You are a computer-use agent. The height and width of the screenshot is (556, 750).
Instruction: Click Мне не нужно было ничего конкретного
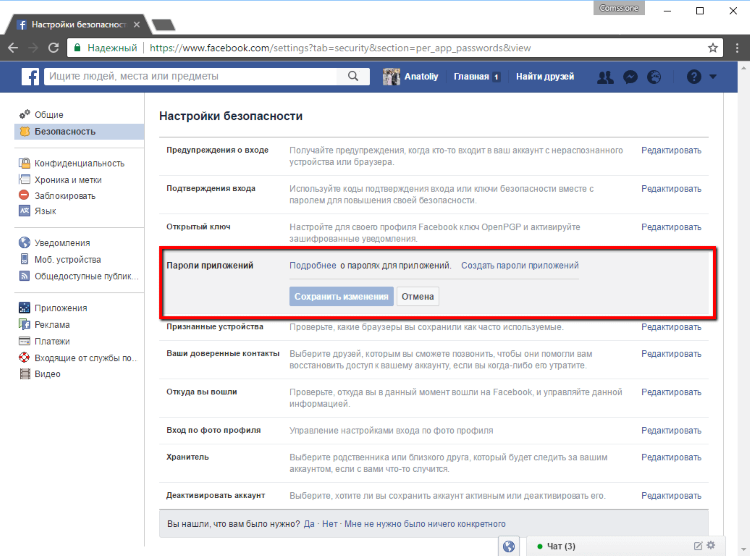[425, 524]
